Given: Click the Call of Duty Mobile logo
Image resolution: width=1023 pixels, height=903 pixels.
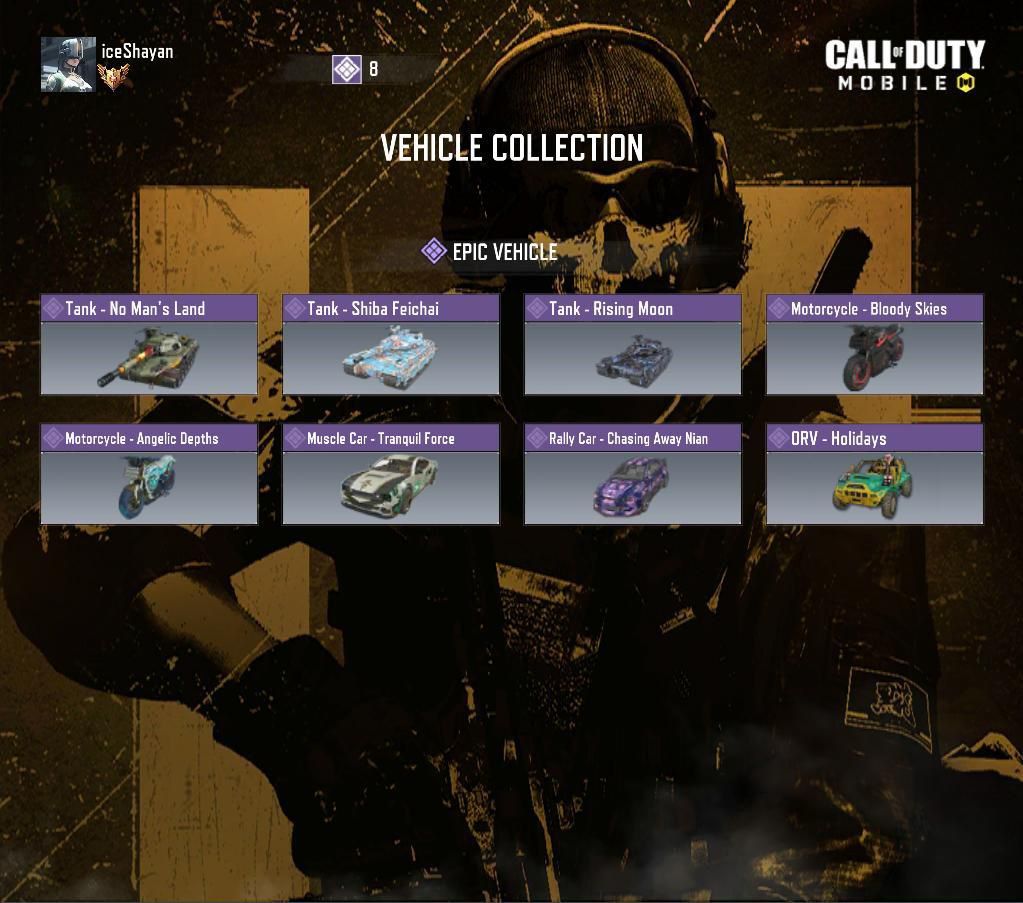Looking at the screenshot, I should click(x=905, y=65).
